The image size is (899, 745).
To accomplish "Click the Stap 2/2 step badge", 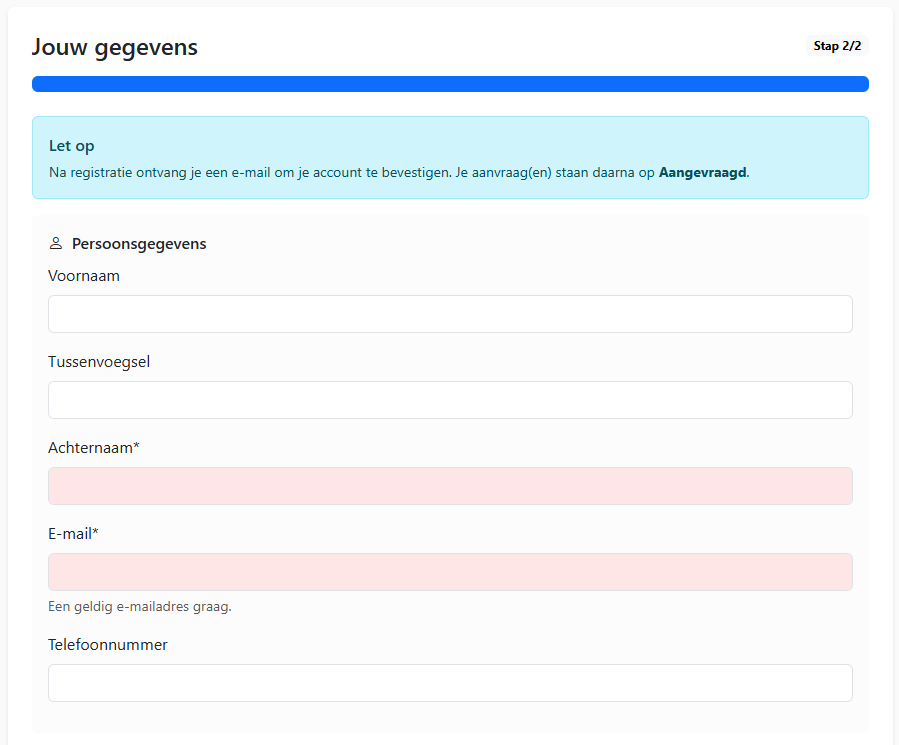I will 837,46.
